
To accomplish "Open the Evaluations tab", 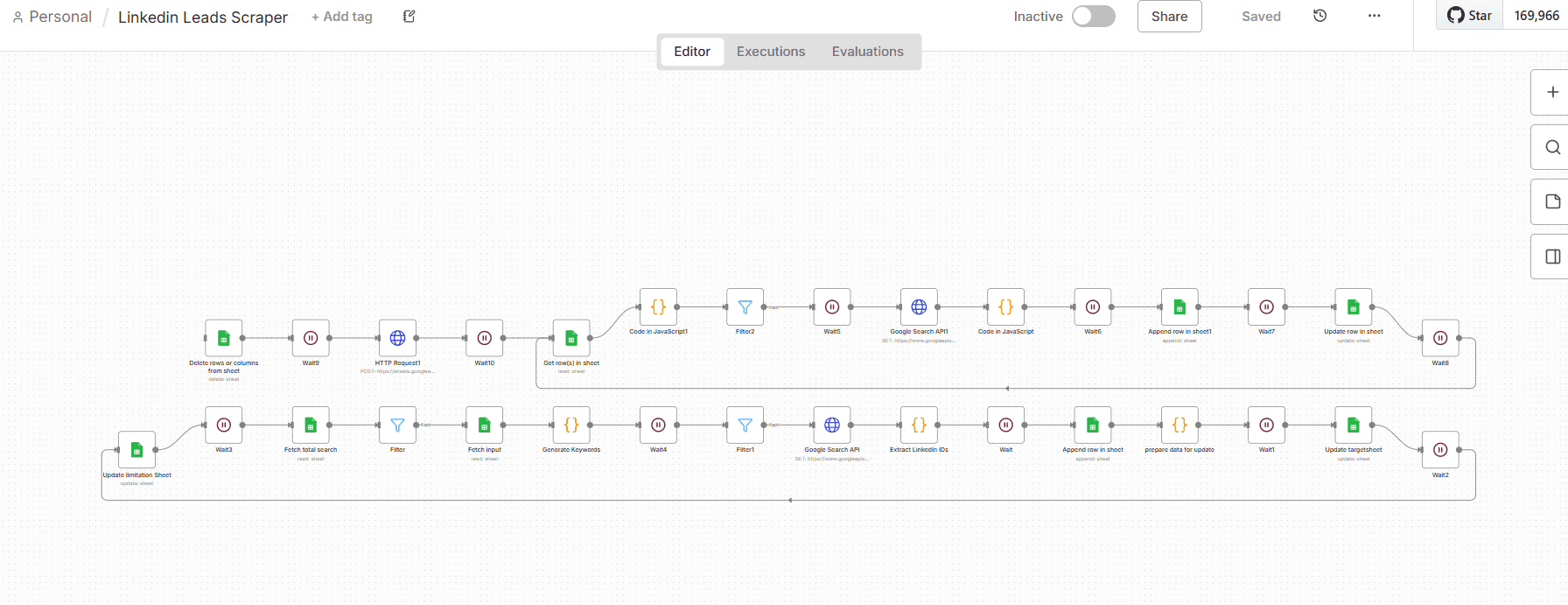I will point(867,52).
